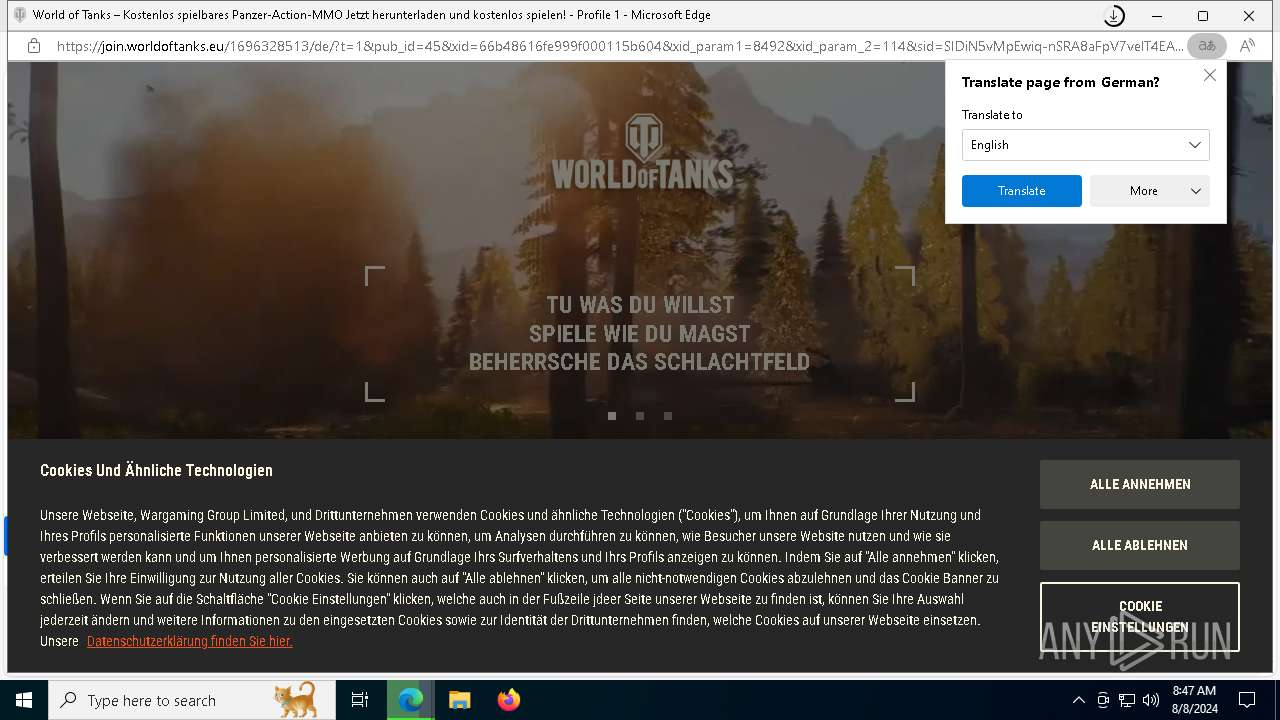Click the address bar URL
The height and width of the screenshot is (720, 1280).
pyautogui.click(x=620, y=46)
